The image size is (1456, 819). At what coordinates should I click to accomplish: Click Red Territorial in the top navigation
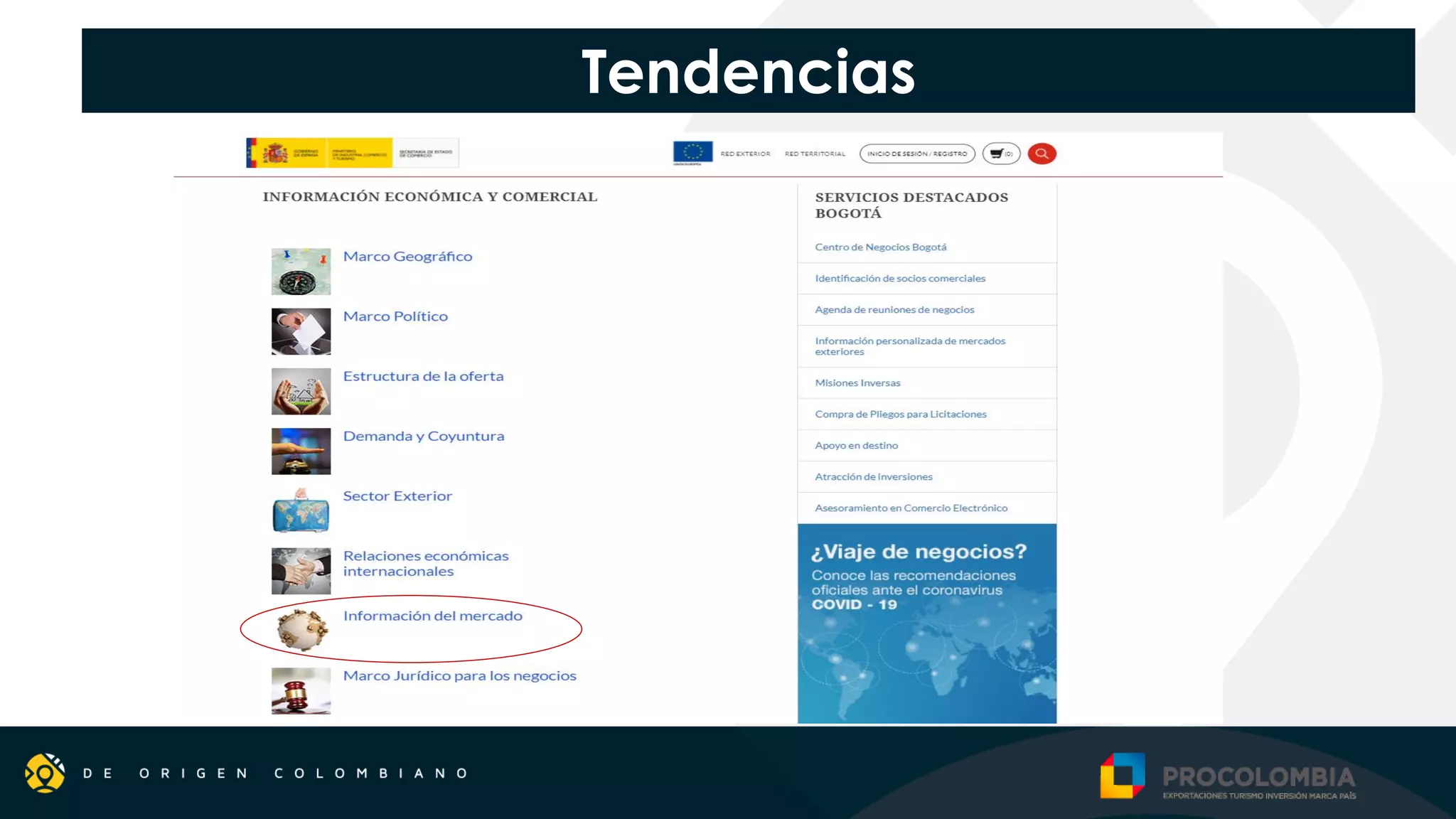coord(815,154)
